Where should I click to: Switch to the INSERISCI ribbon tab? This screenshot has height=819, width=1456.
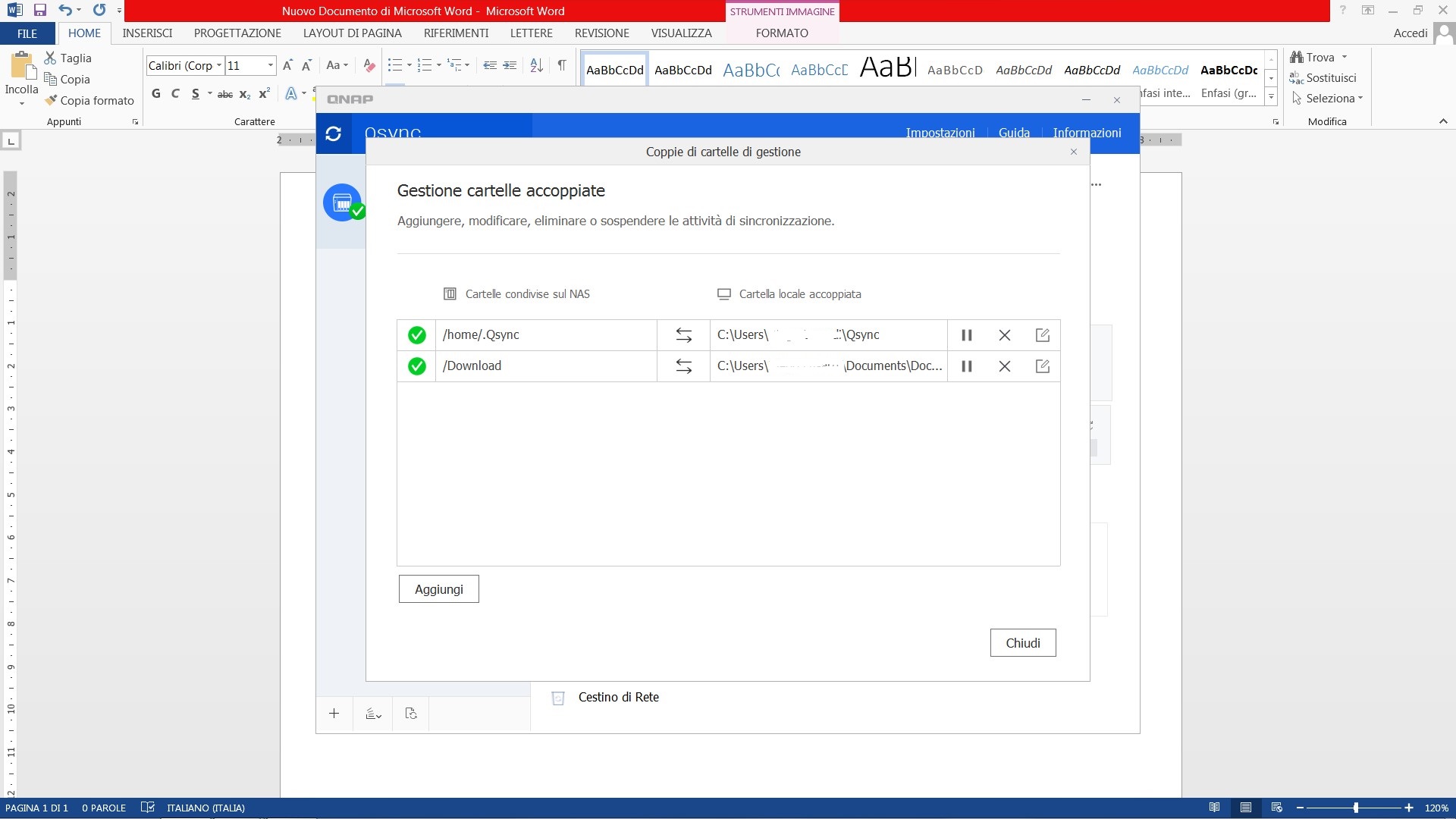147,33
